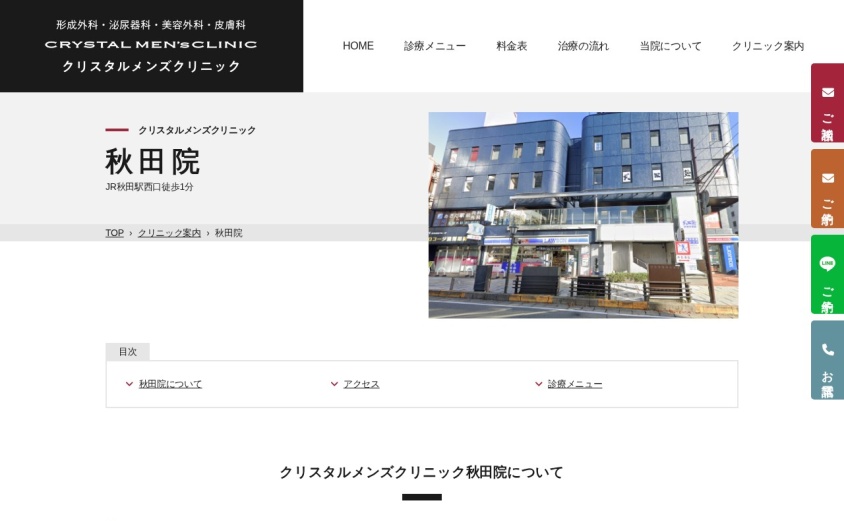The width and height of the screenshot is (844, 521).
Task: Open the green LINE reservation button
Action: click(x=827, y=274)
